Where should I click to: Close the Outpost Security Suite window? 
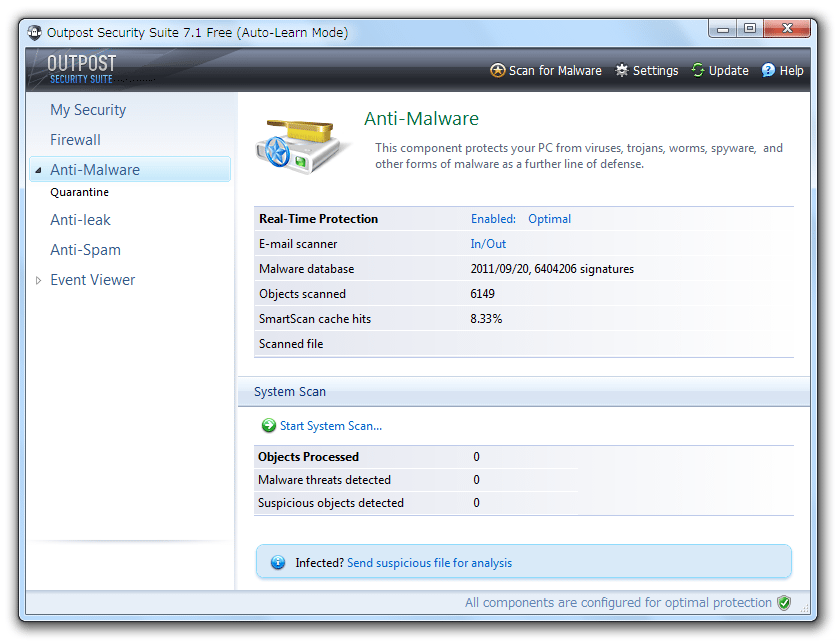[x=787, y=29]
